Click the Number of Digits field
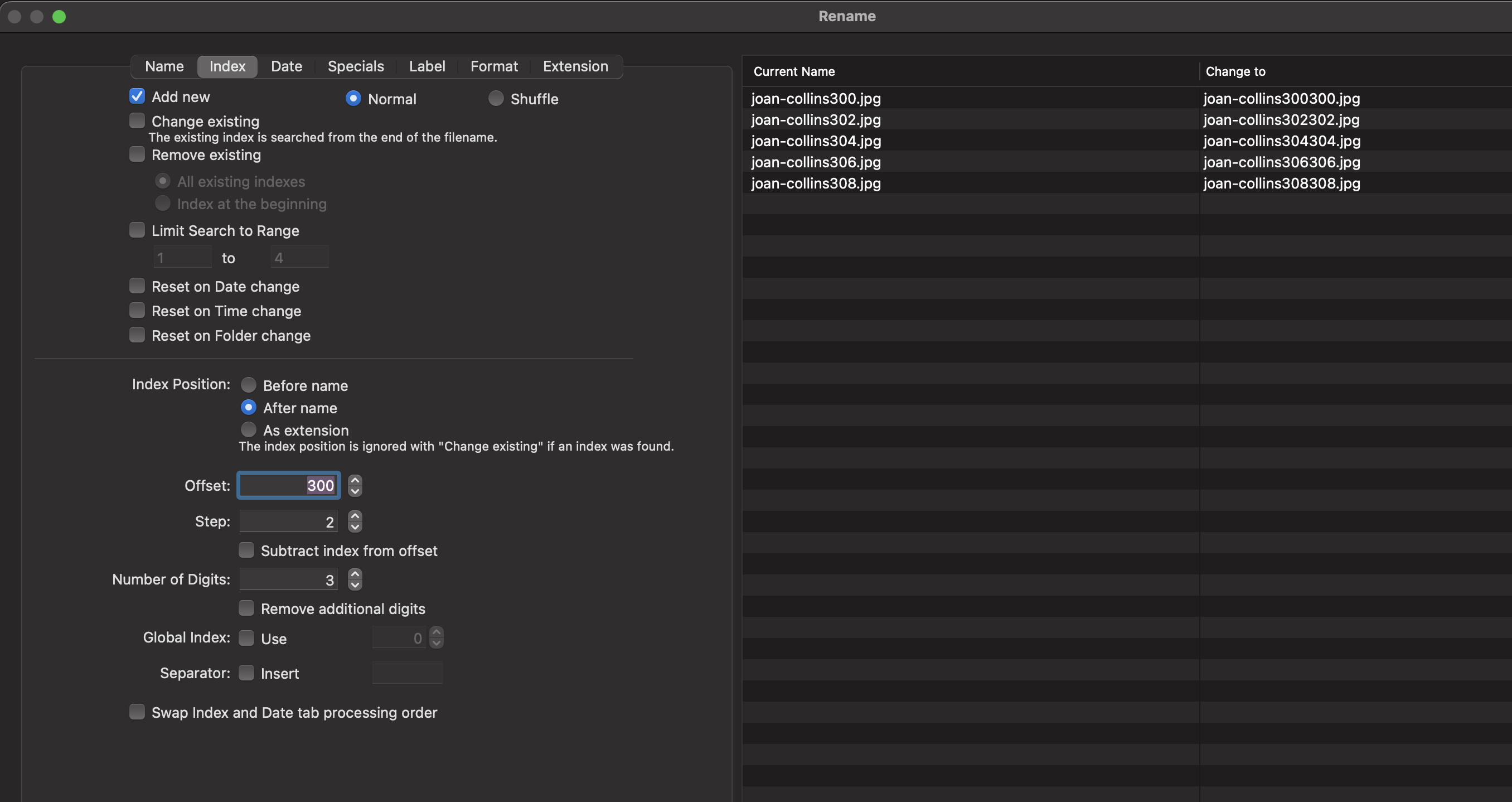Image resolution: width=1512 pixels, height=802 pixels. pos(288,579)
